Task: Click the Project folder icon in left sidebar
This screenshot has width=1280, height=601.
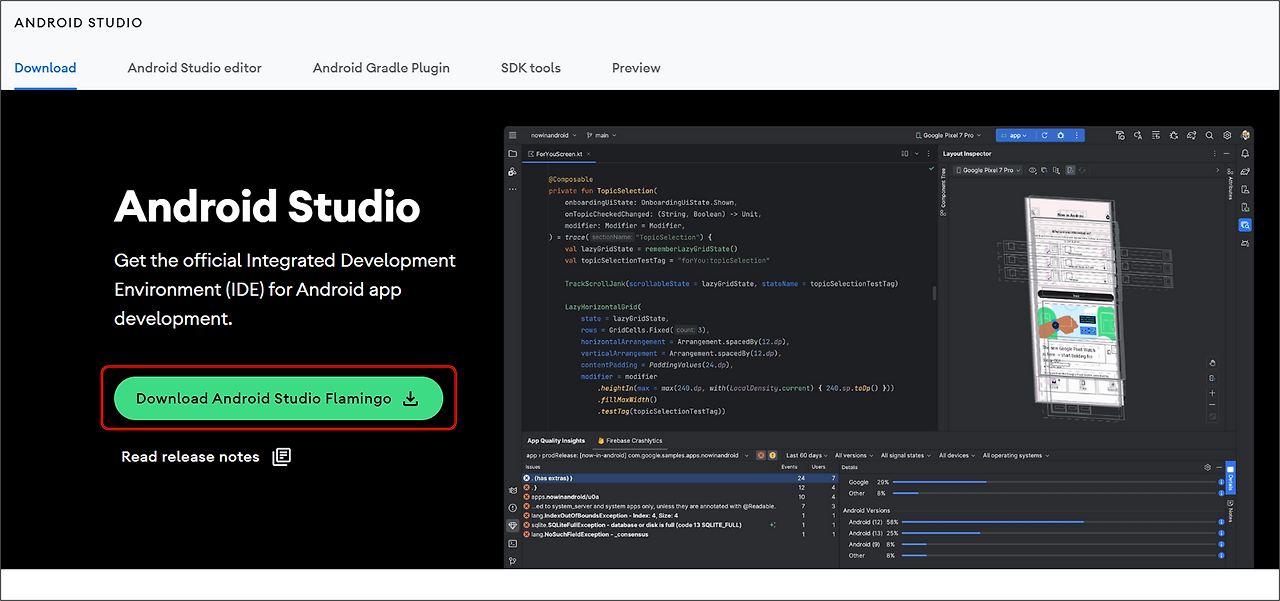Action: click(513, 153)
